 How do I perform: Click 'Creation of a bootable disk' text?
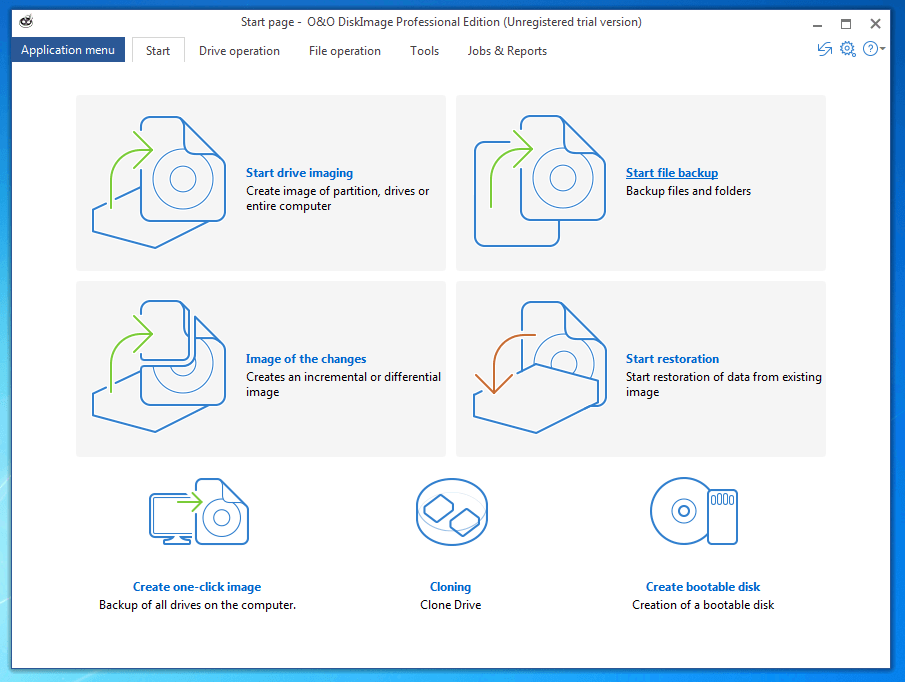tap(703, 605)
